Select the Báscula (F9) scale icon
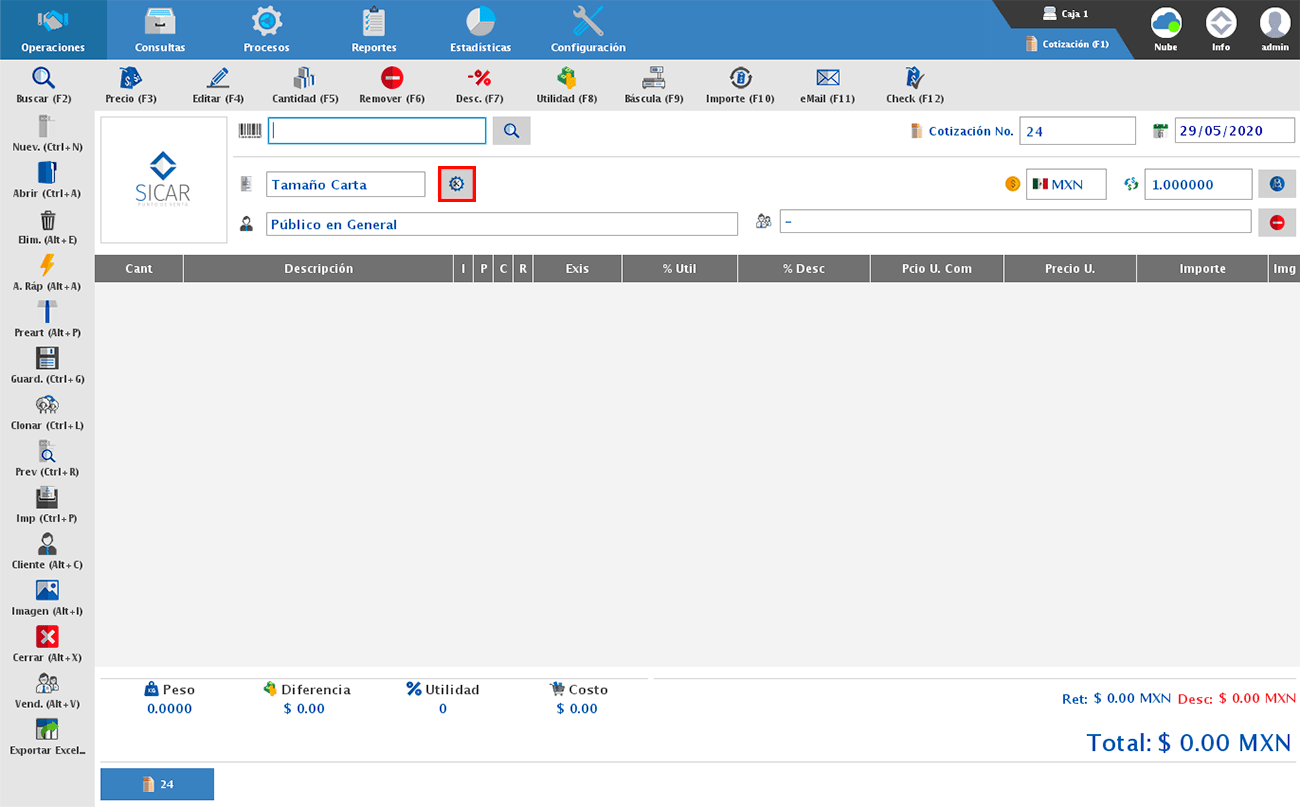The width and height of the screenshot is (1300, 807). (653, 79)
